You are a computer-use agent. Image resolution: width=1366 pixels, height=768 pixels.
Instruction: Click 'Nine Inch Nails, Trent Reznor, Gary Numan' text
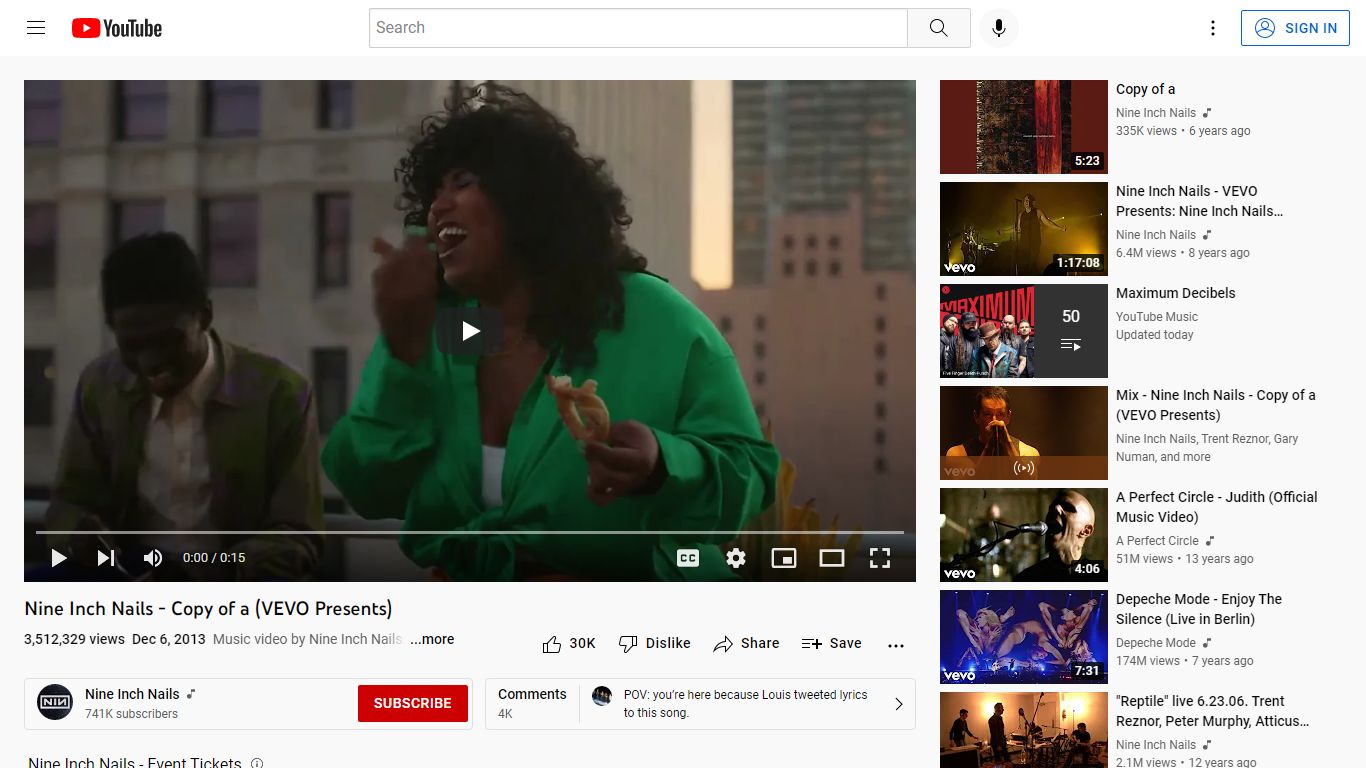1207,448
